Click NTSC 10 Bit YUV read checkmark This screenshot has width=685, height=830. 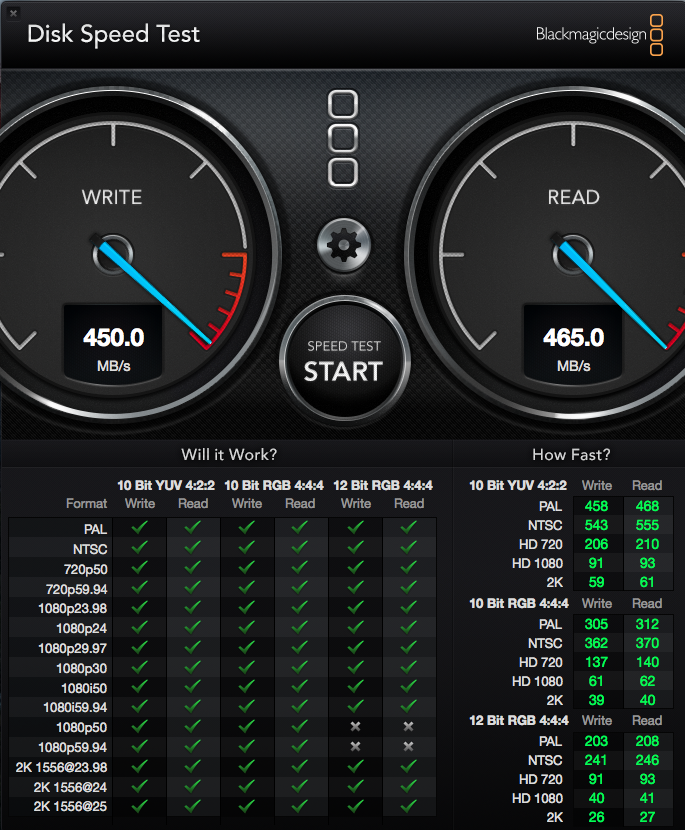(x=193, y=547)
